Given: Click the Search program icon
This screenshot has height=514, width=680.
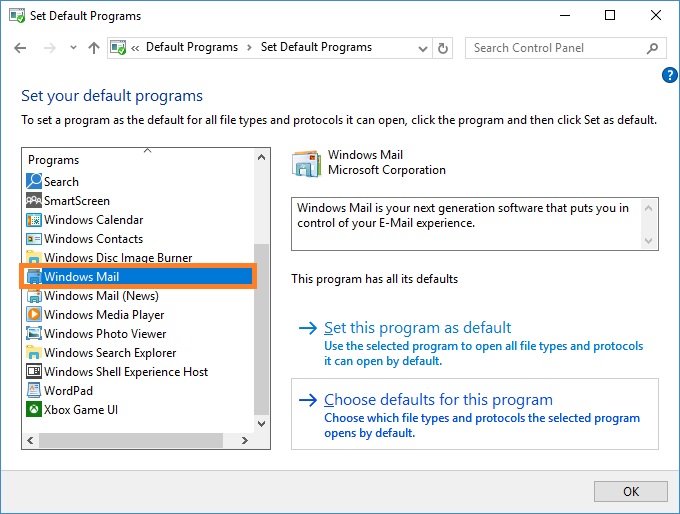Looking at the screenshot, I should click(x=34, y=181).
